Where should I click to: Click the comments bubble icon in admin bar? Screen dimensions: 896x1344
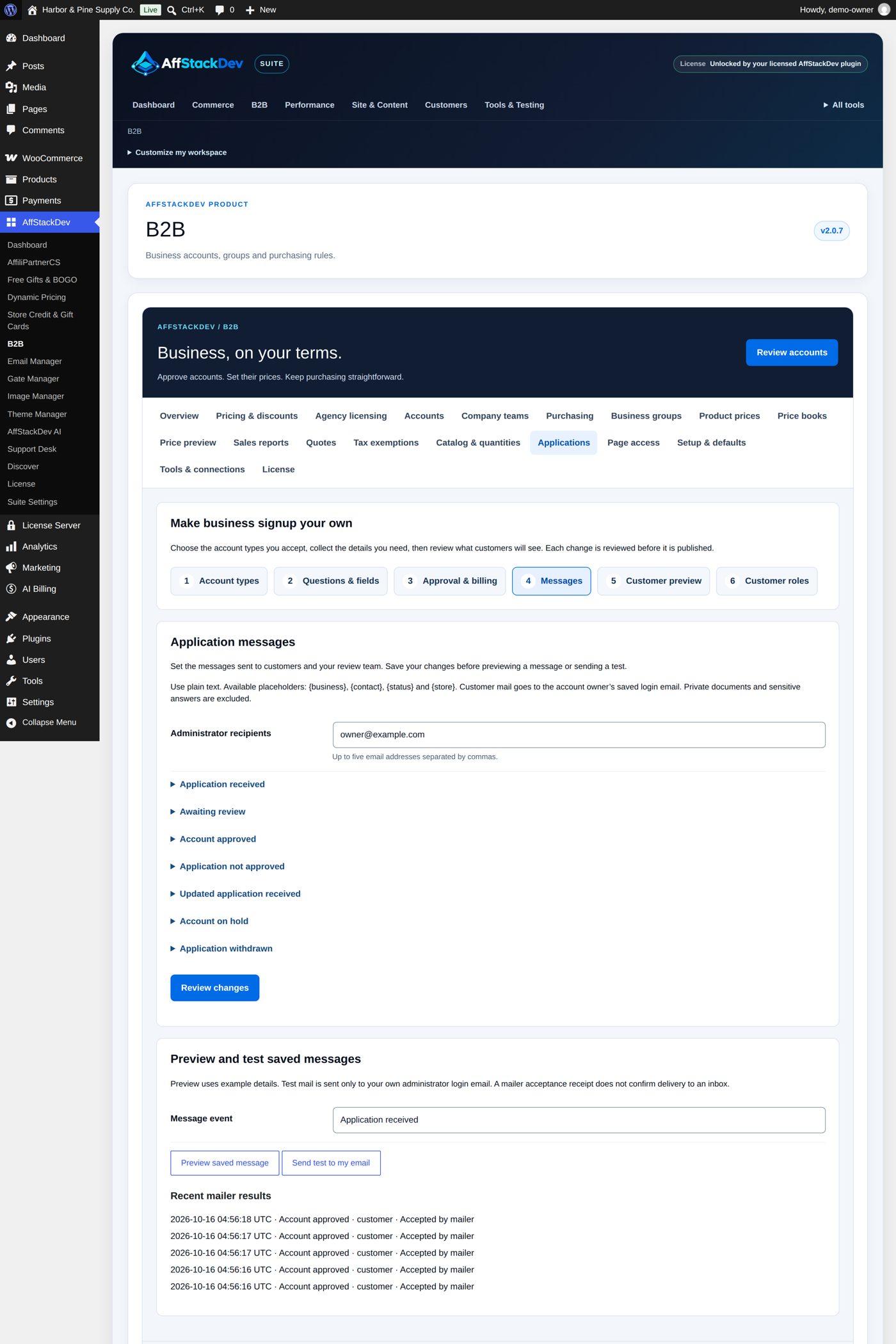pos(220,10)
